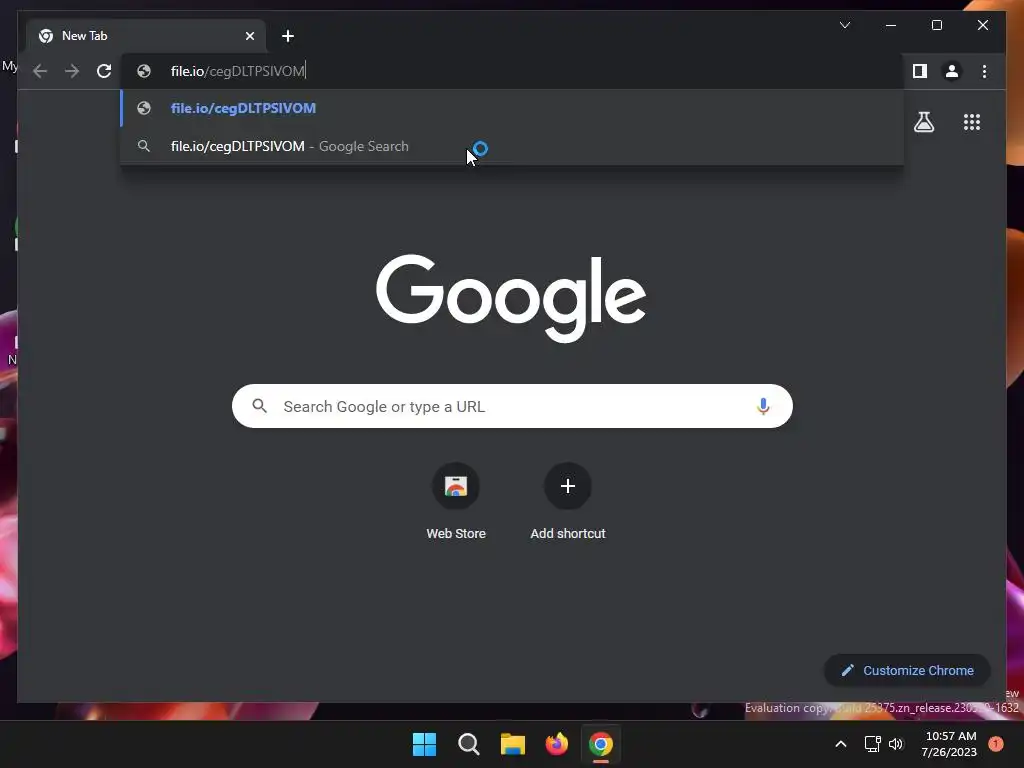The width and height of the screenshot is (1024, 768).
Task: Click Customize Chrome button
Action: click(x=908, y=671)
